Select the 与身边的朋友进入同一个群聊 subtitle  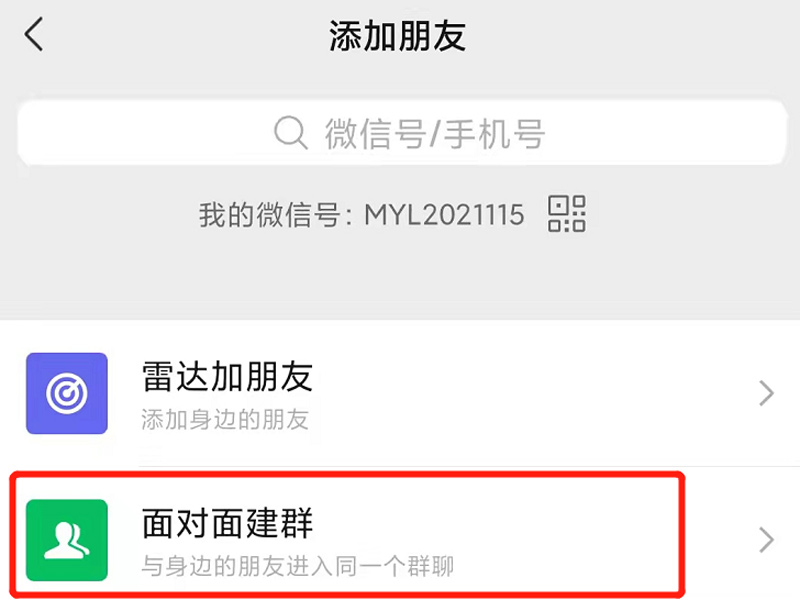click(297, 566)
